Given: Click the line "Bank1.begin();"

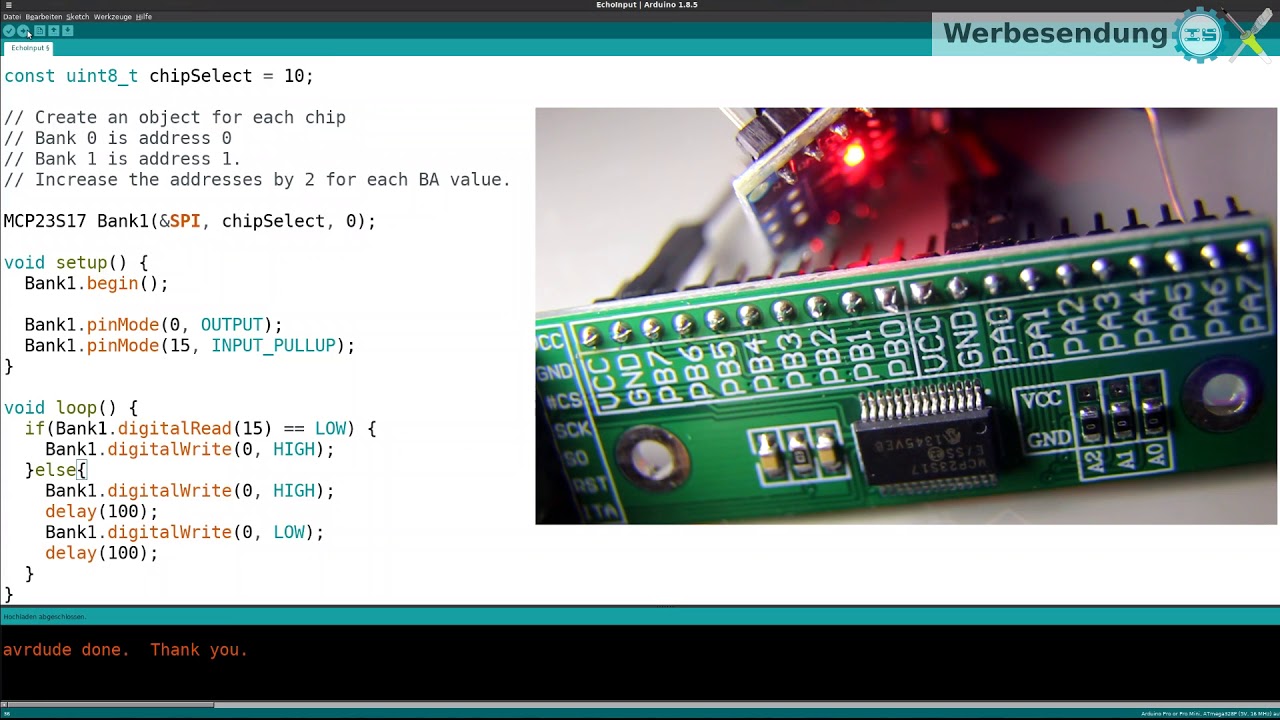Looking at the screenshot, I should tap(97, 284).
